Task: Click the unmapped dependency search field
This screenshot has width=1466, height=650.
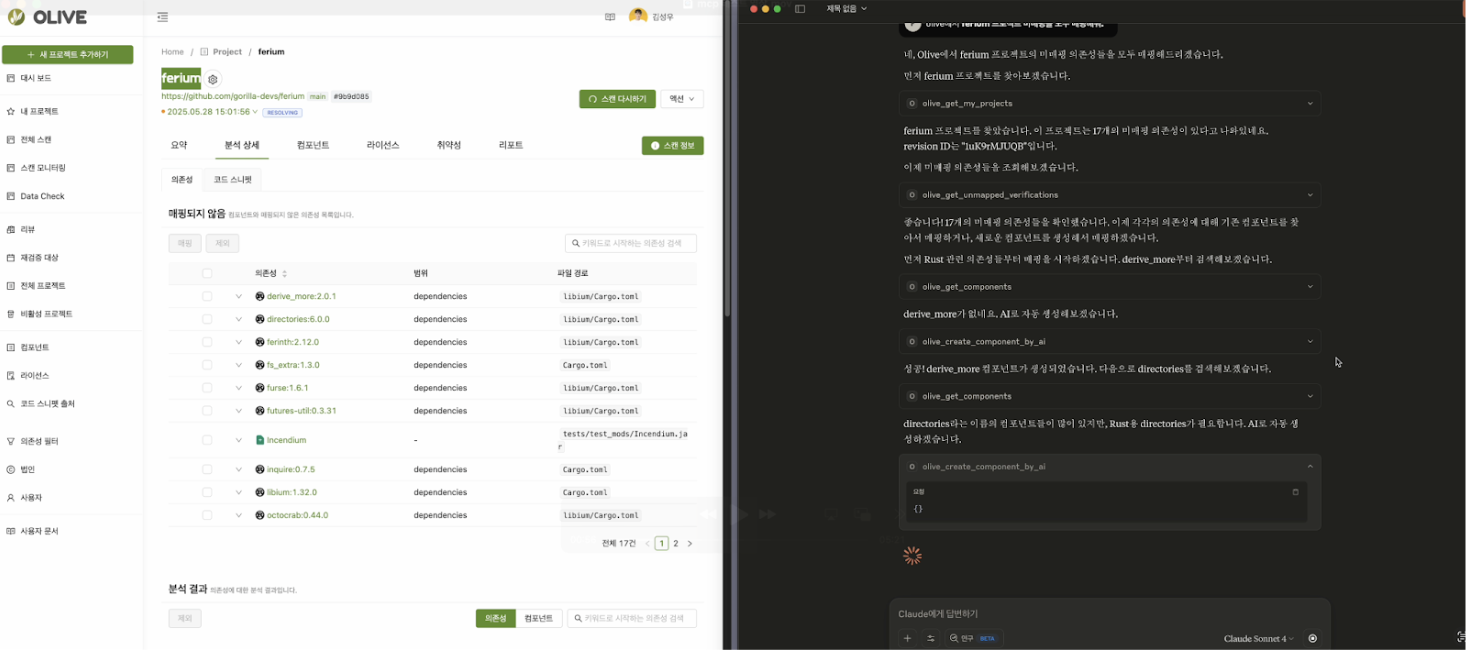Action: [x=631, y=243]
